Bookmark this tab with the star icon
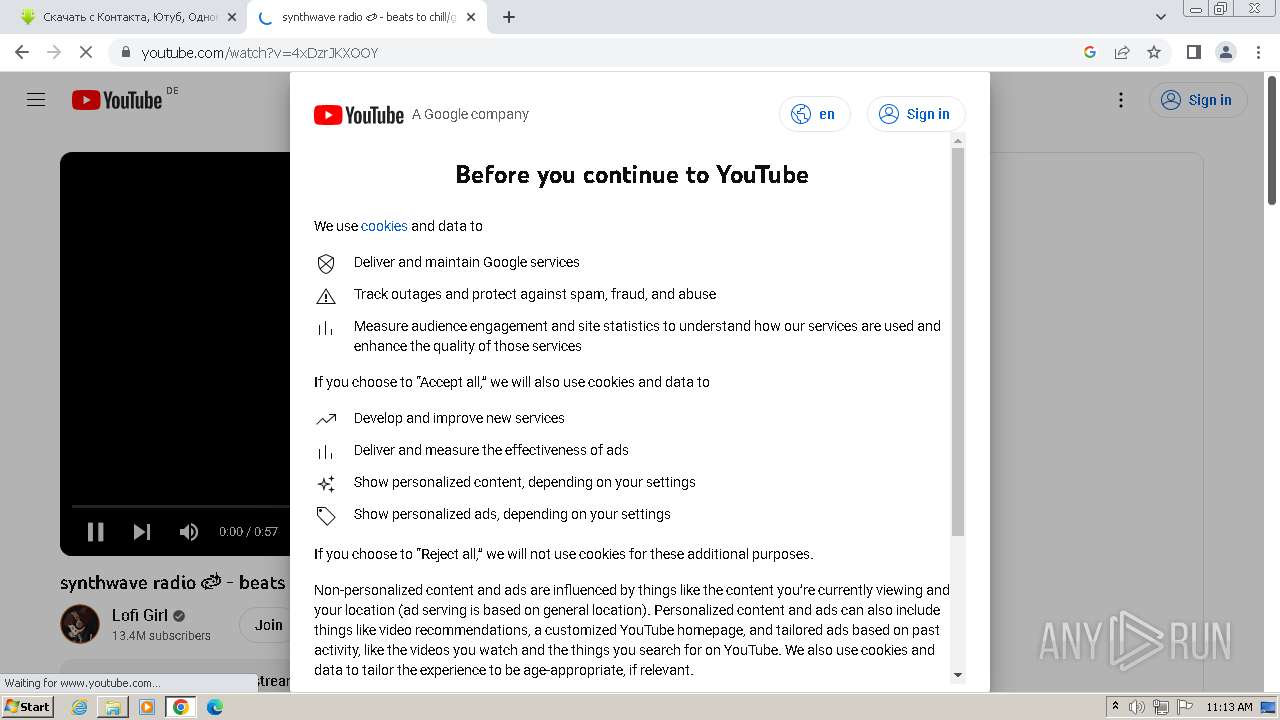The width and height of the screenshot is (1280, 720). [1154, 52]
